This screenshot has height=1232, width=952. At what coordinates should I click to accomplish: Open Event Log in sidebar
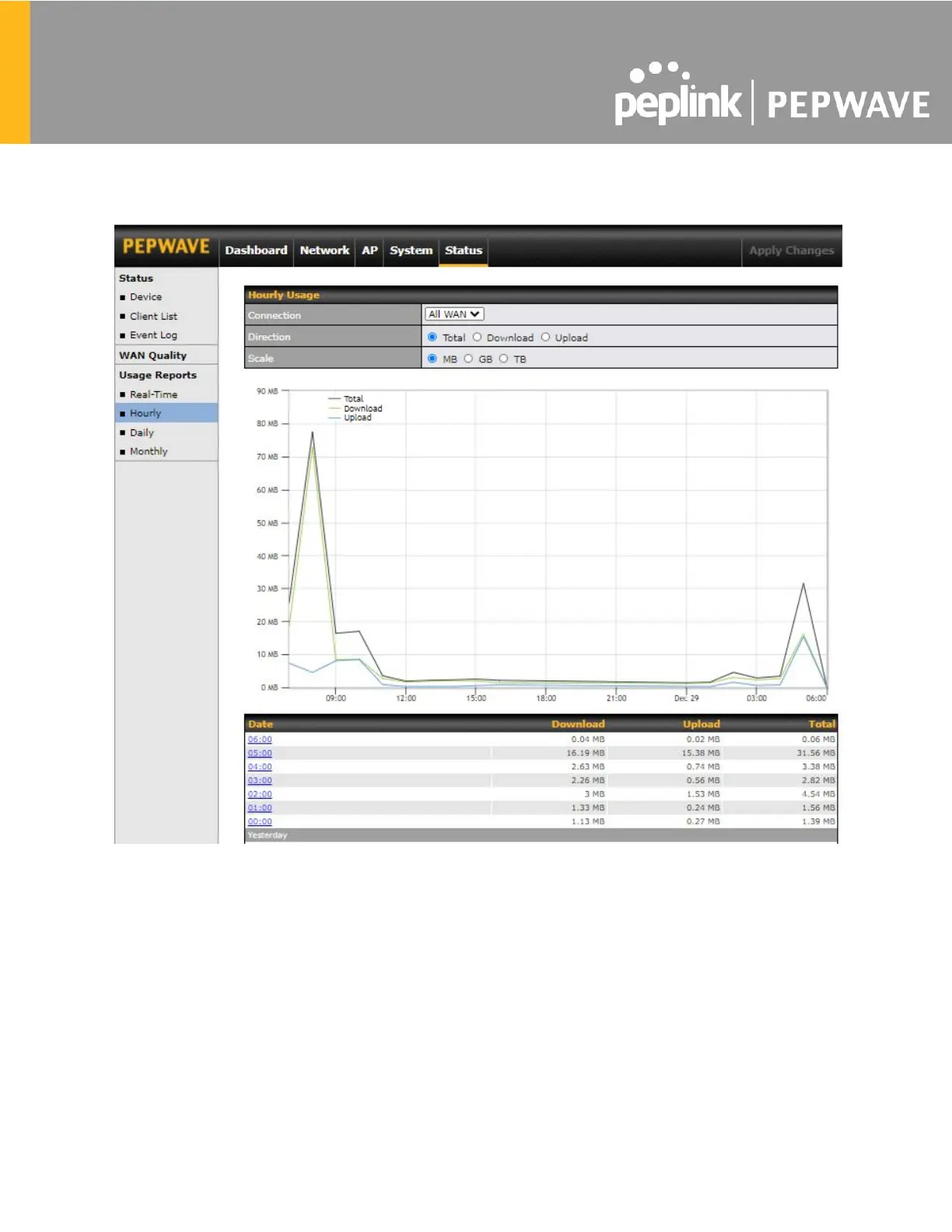(153, 335)
